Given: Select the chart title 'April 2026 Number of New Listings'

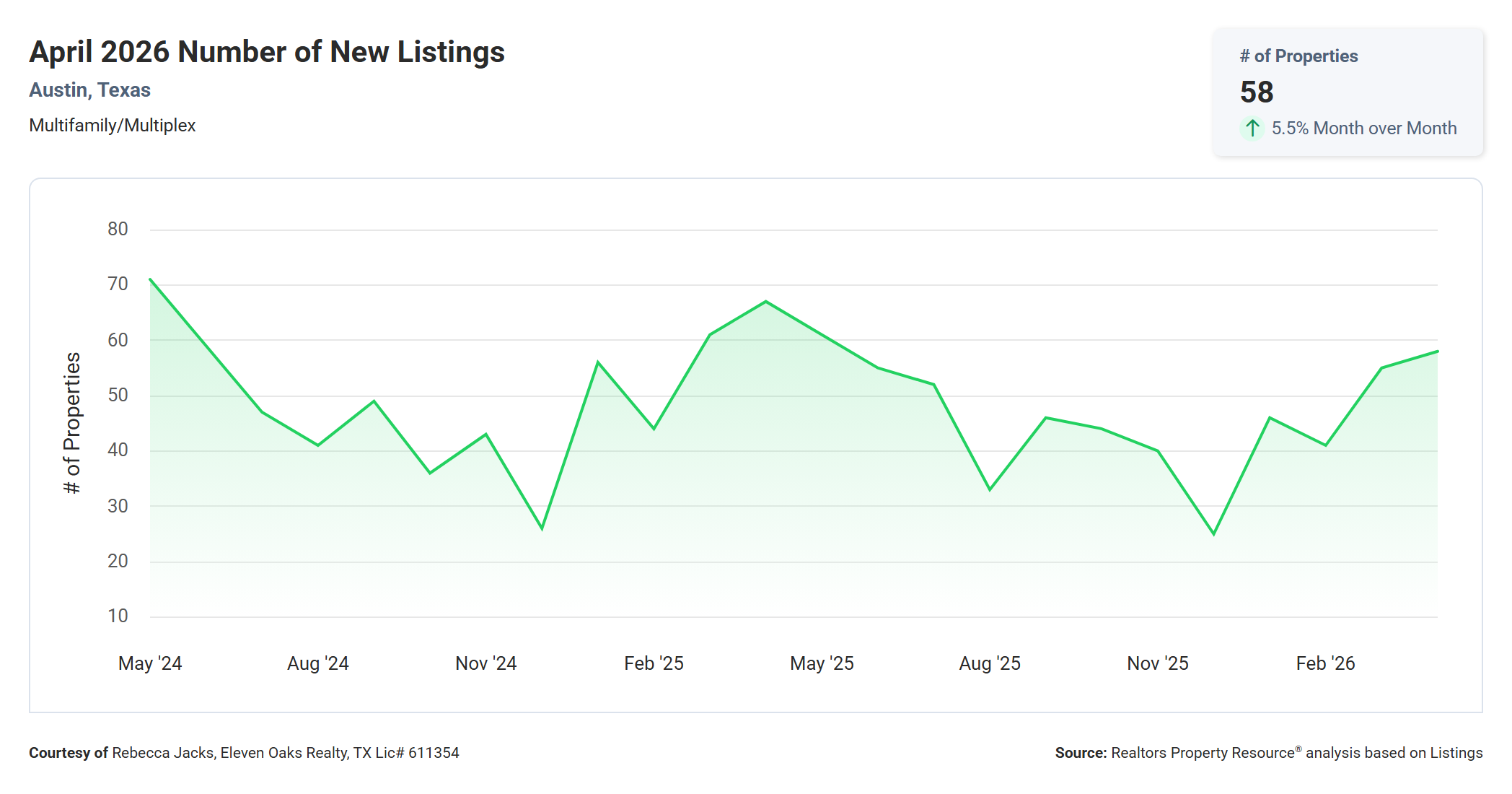Looking at the screenshot, I should [267, 52].
